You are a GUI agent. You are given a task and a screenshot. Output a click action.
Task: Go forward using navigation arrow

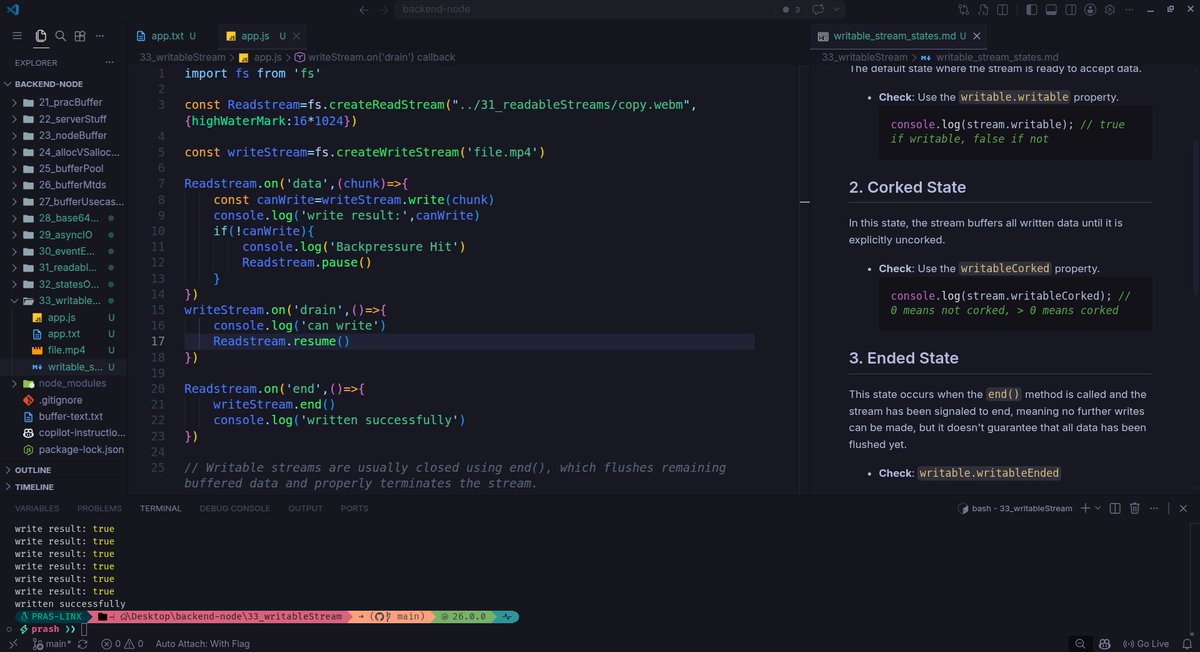(x=382, y=10)
